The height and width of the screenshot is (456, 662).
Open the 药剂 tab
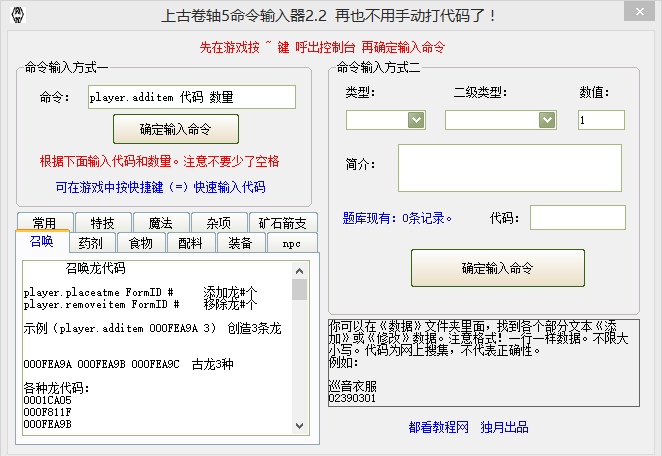(x=91, y=243)
